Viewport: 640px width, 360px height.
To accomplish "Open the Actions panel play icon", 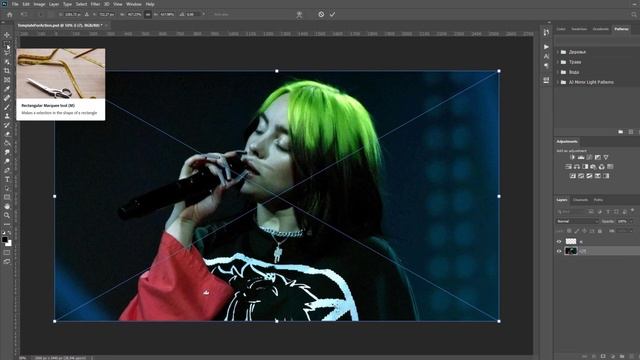I will tap(546, 47).
